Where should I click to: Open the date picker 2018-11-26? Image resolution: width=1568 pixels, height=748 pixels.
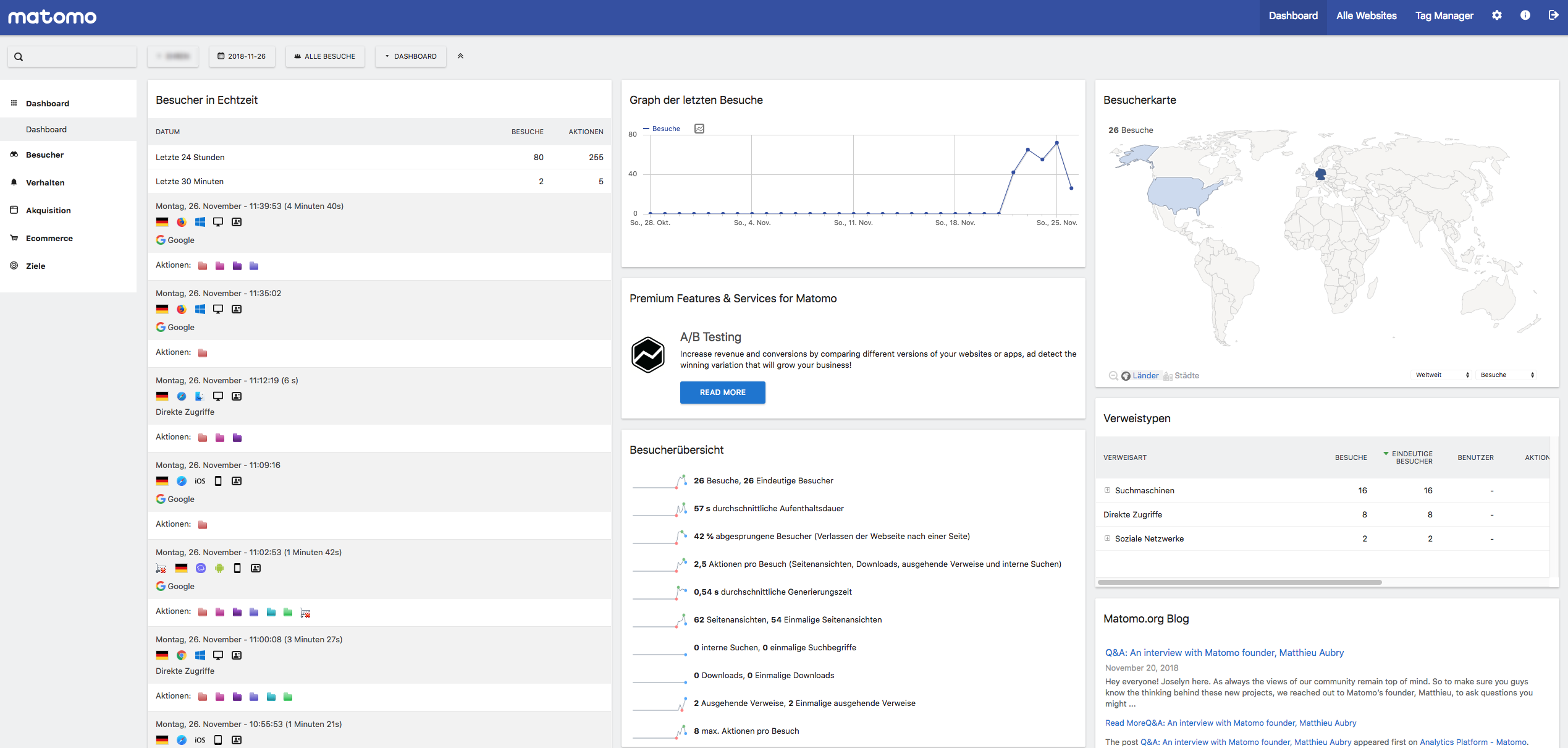[242, 56]
